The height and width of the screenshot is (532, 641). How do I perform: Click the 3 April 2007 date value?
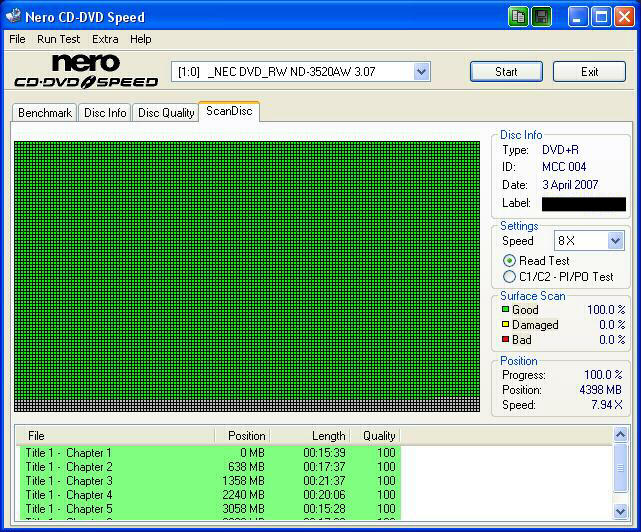click(570, 185)
